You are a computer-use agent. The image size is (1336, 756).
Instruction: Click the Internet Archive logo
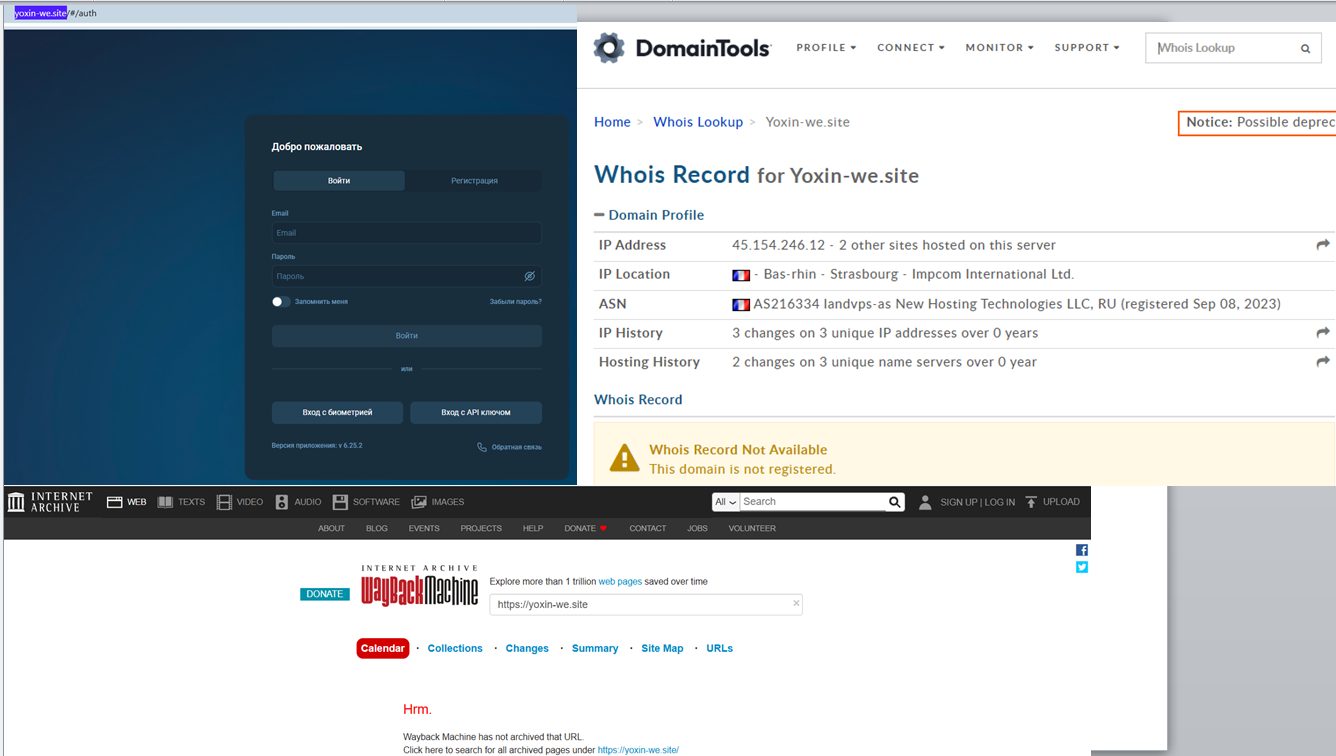(x=49, y=502)
